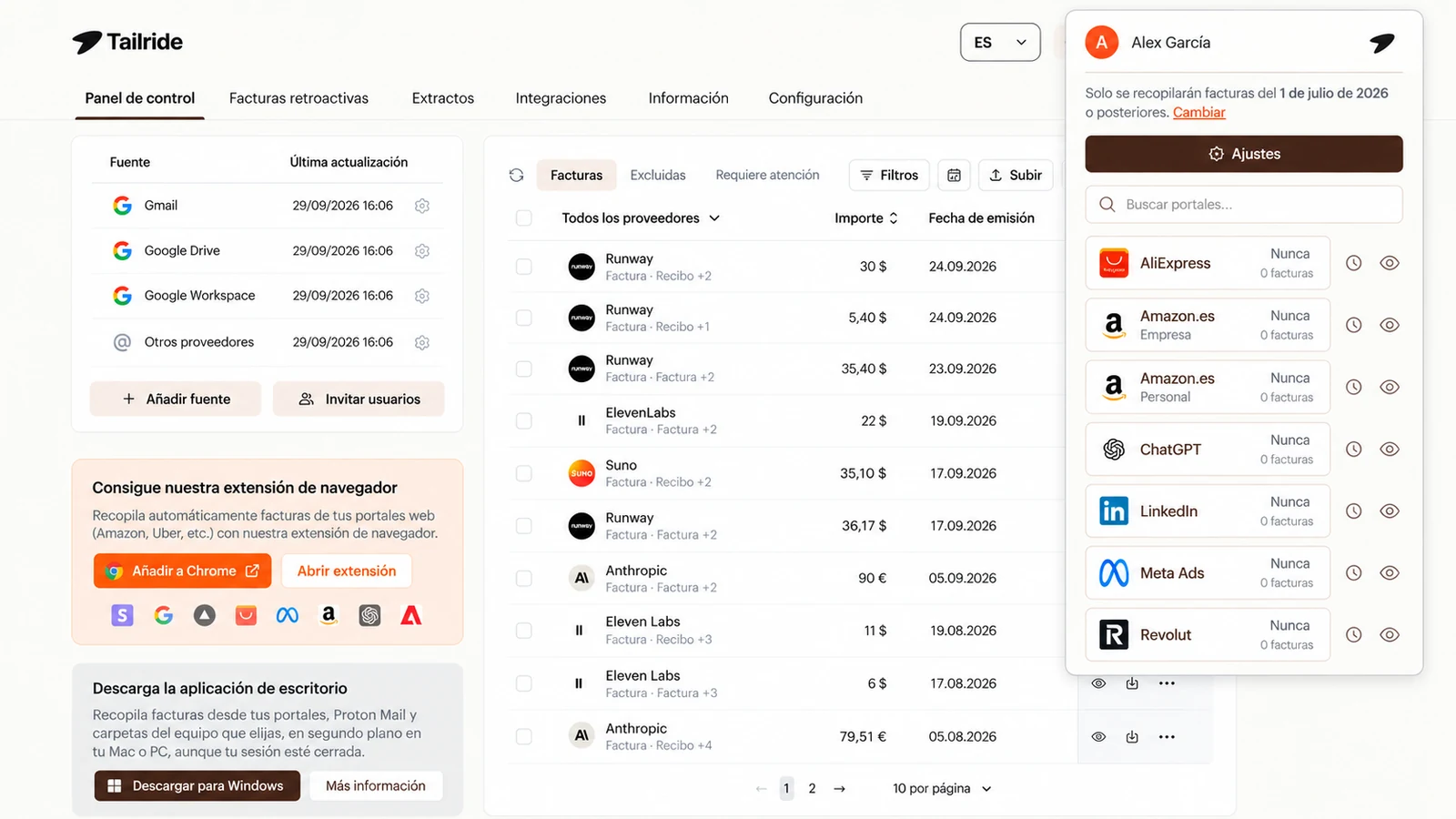Select all invoices checkbox in header

point(524,218)
